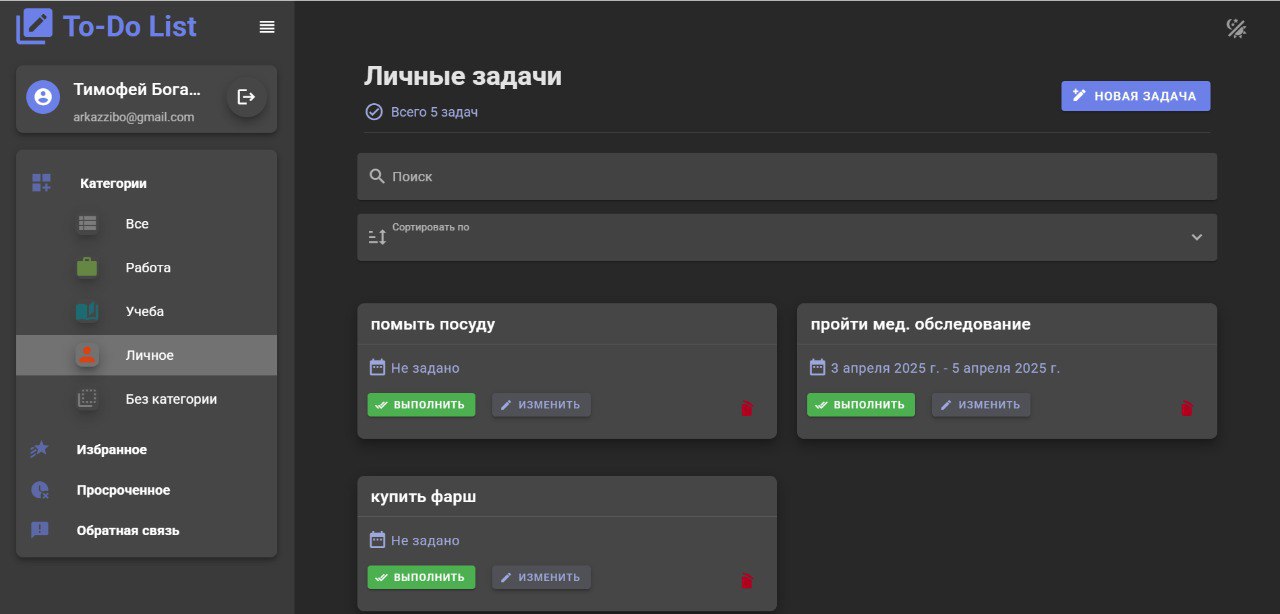Image resolution: width=1280 pixels, height=614 pixels.
Task: Toggle the theme icon in the top right corner
Action: pos(1237,28)
